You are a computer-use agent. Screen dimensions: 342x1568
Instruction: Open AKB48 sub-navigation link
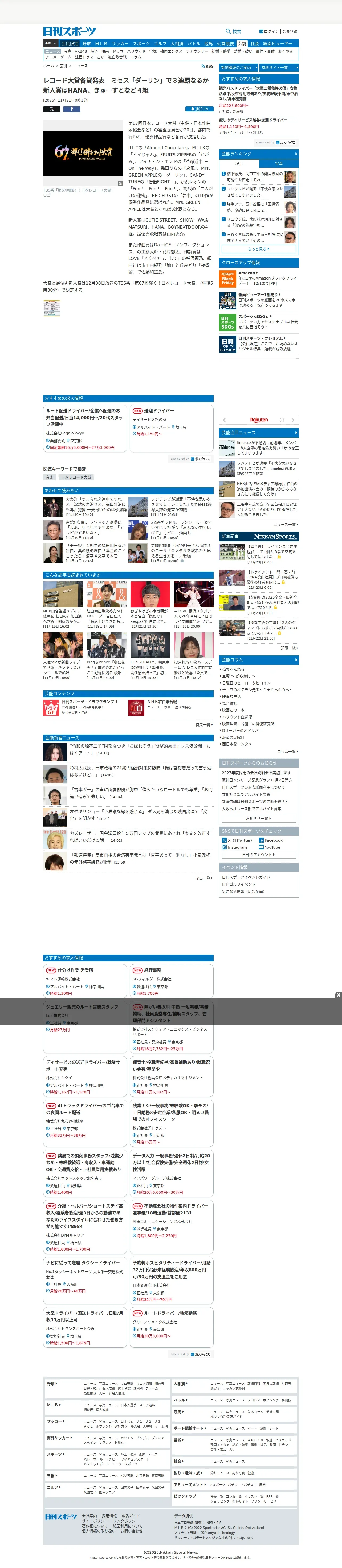coord(80,51)
